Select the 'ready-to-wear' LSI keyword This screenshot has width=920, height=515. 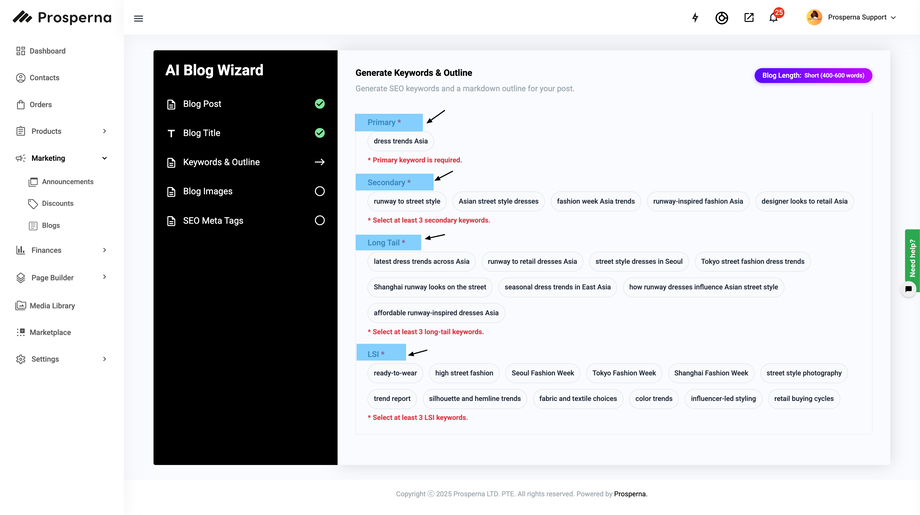click(395, 373)
